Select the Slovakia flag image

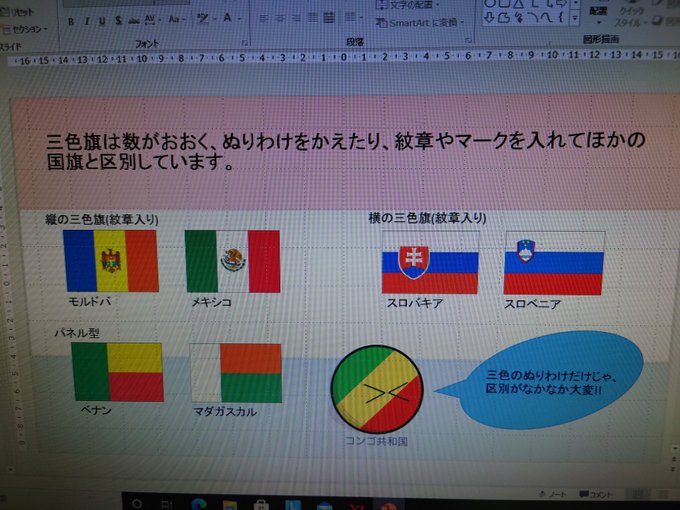coord(430,263)
